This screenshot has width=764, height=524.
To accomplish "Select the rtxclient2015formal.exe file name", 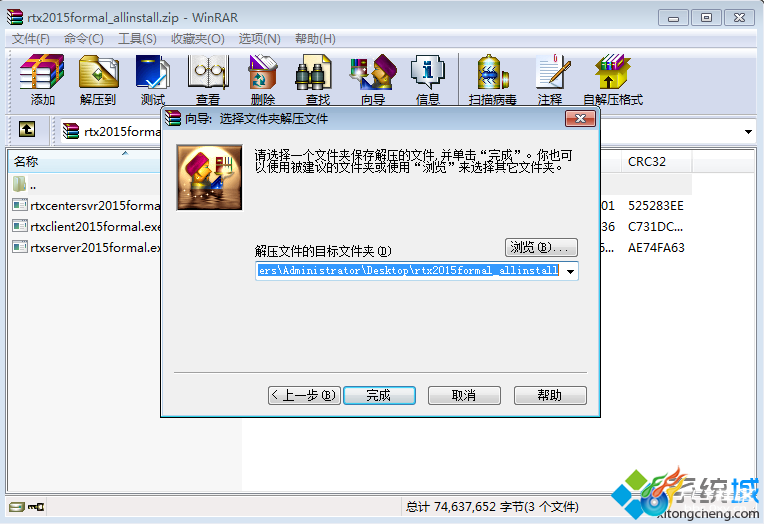I will 96,226.
